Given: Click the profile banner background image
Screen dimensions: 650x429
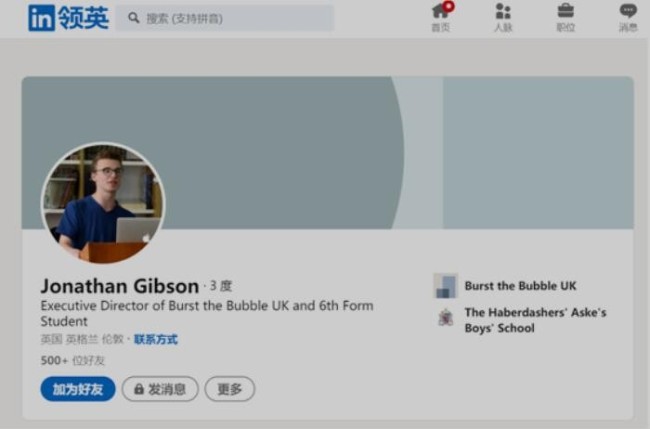Looking at the screenshot, I should pyautogui.click(x=327, y=152).
